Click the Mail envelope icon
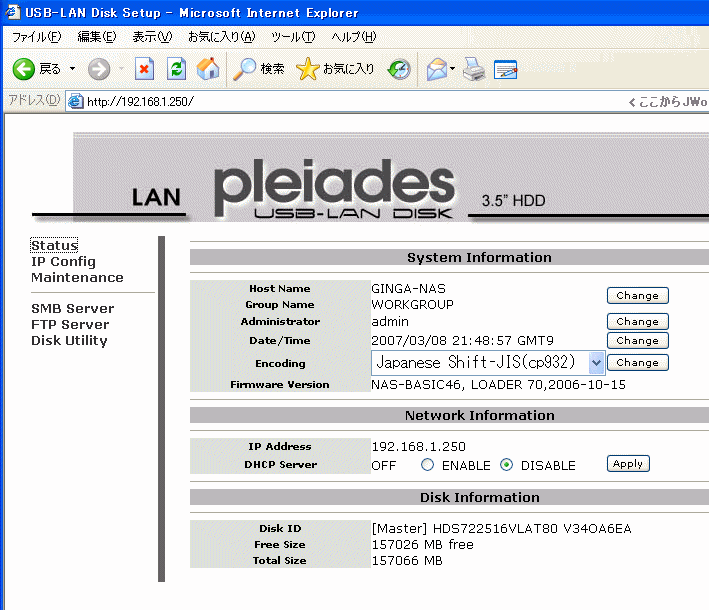The image size is (709, 610). point(436,69)
